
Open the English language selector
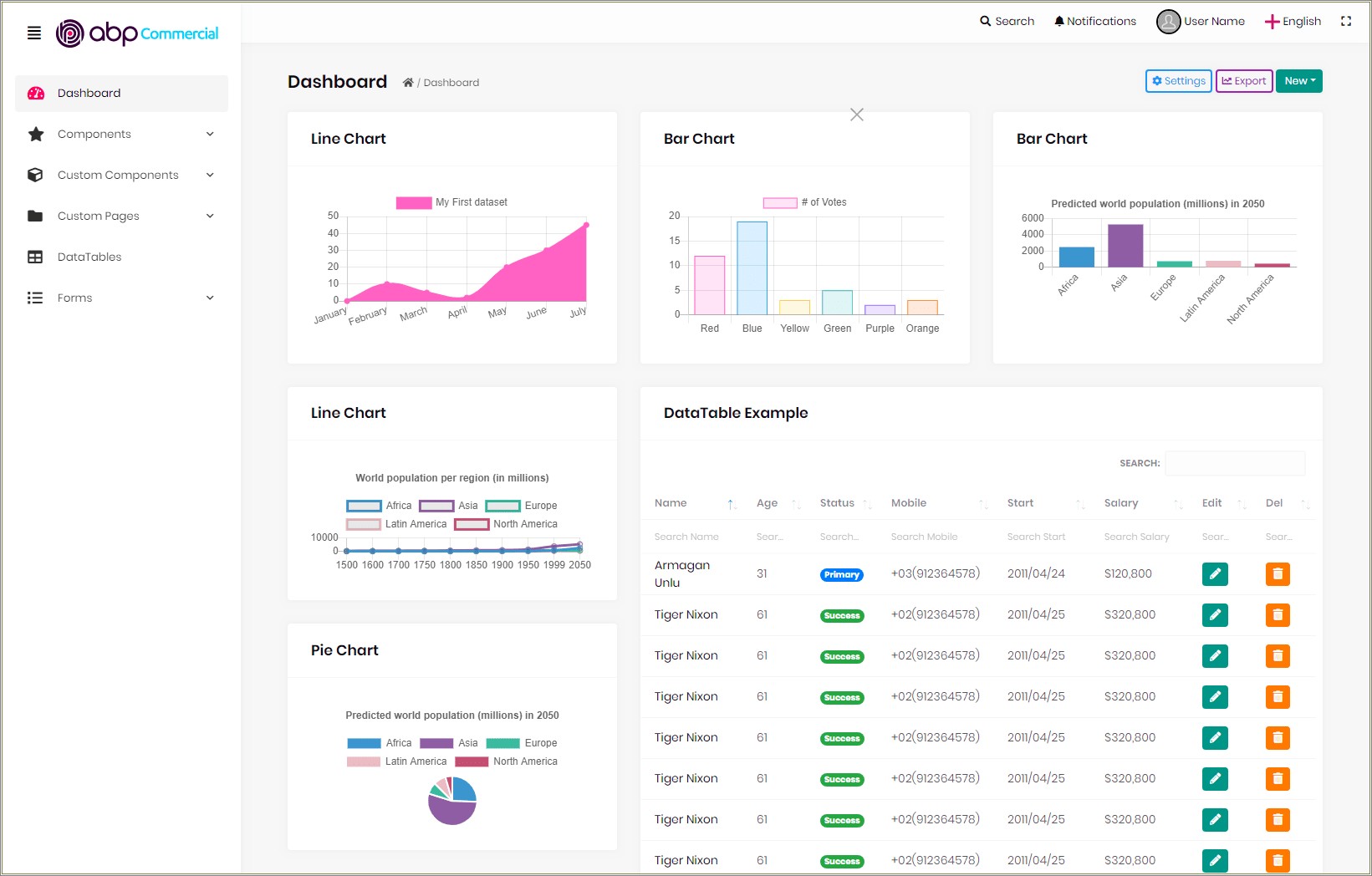[x=1293, y=22]
